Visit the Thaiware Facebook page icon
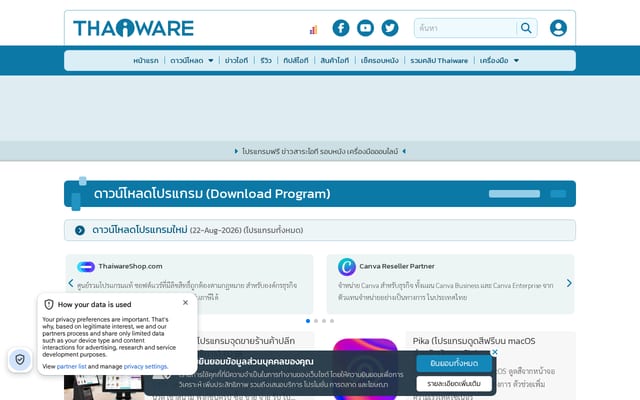 (x=341, y=28)
